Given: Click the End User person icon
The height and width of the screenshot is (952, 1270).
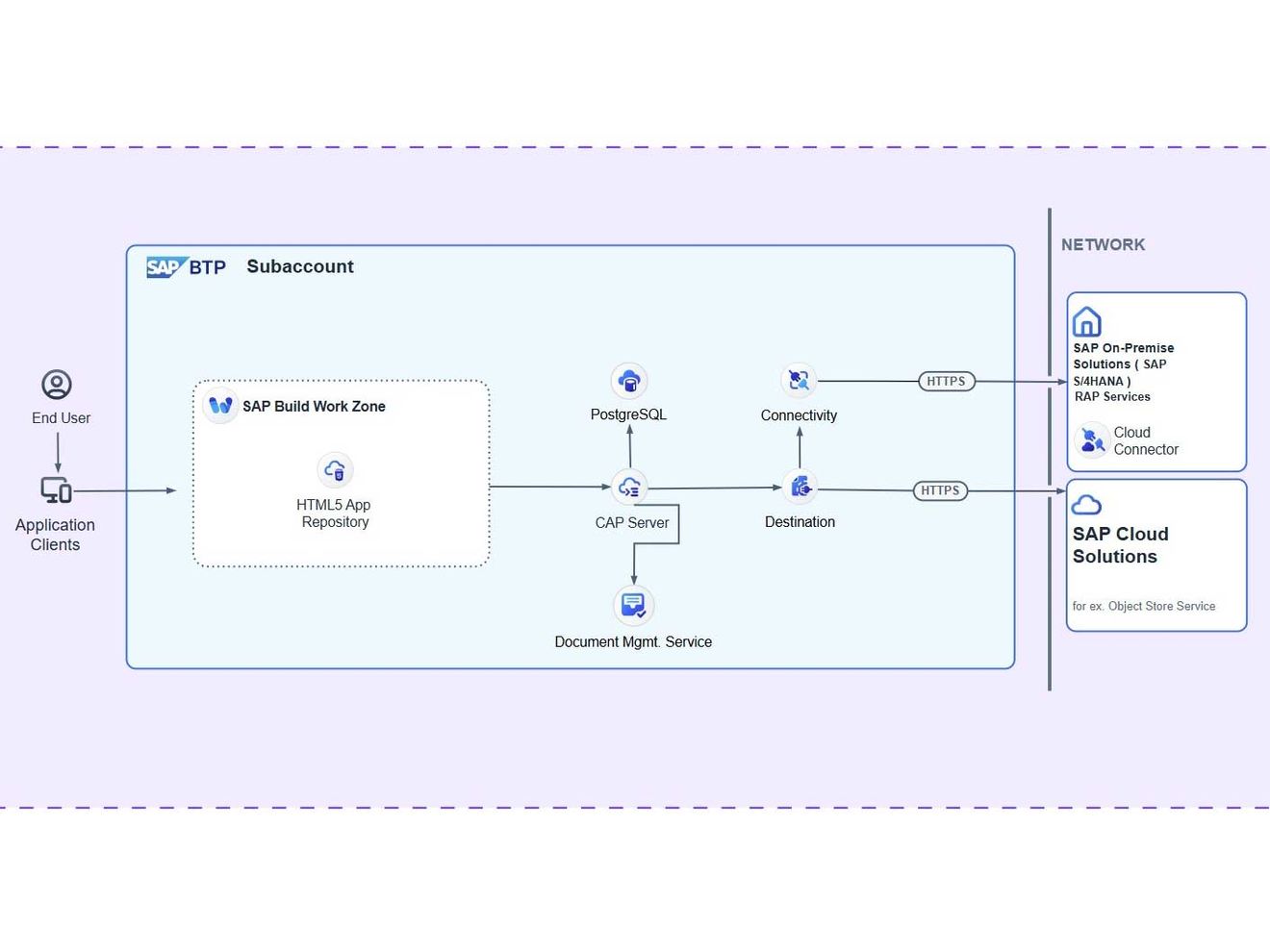Looking at the screenshot, I should click(57, 385).
